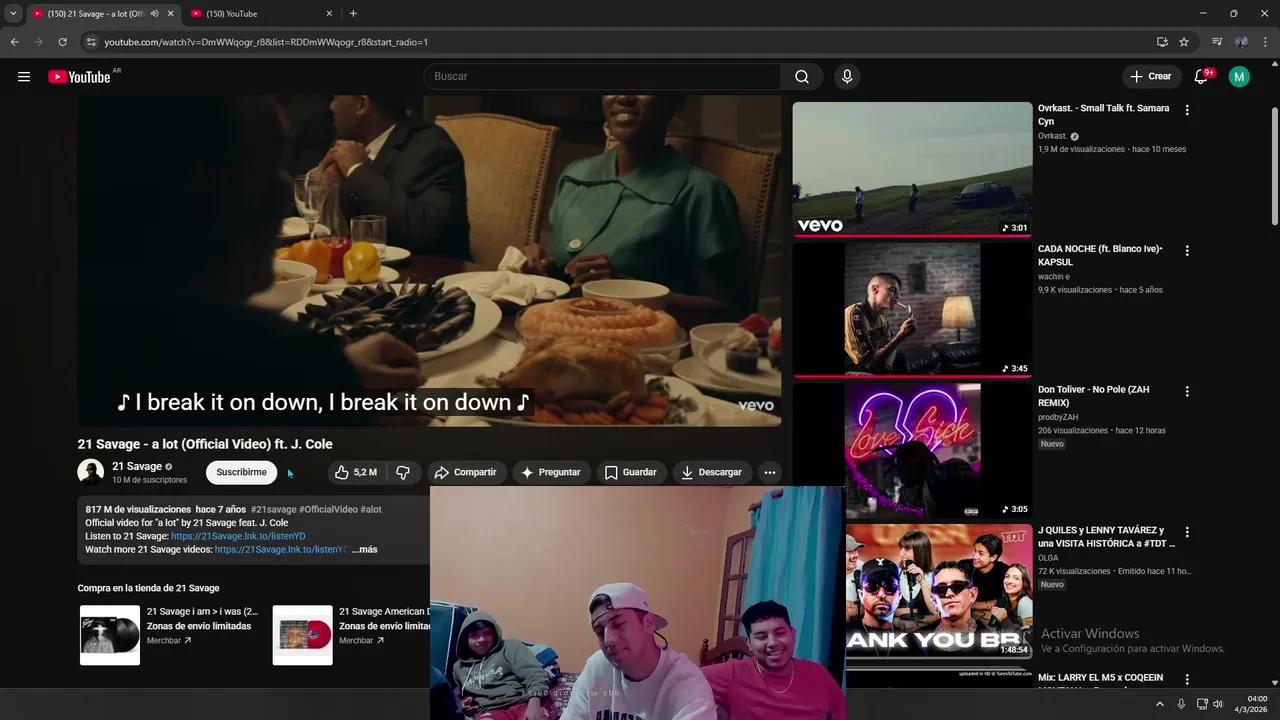
Task: Start voice search with microphone icon
Action: (x=847, y=77)
